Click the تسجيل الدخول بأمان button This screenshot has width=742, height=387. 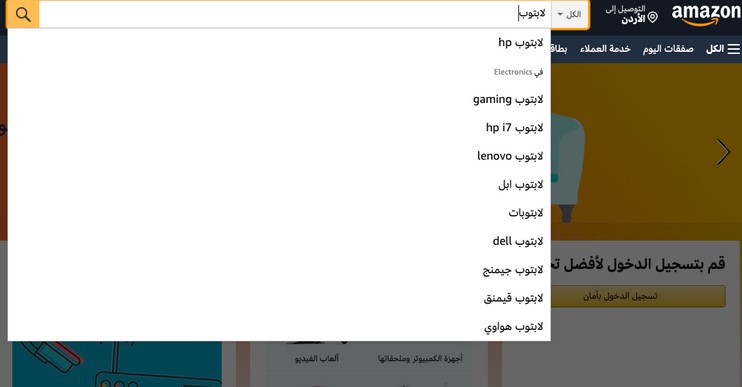coord(638,296)
